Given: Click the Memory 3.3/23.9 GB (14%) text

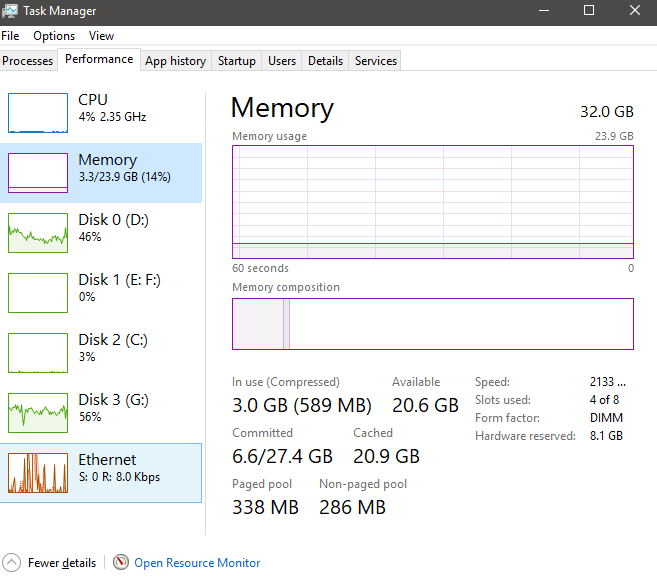Looking at the screenshot, I should (x=124, y=177).
